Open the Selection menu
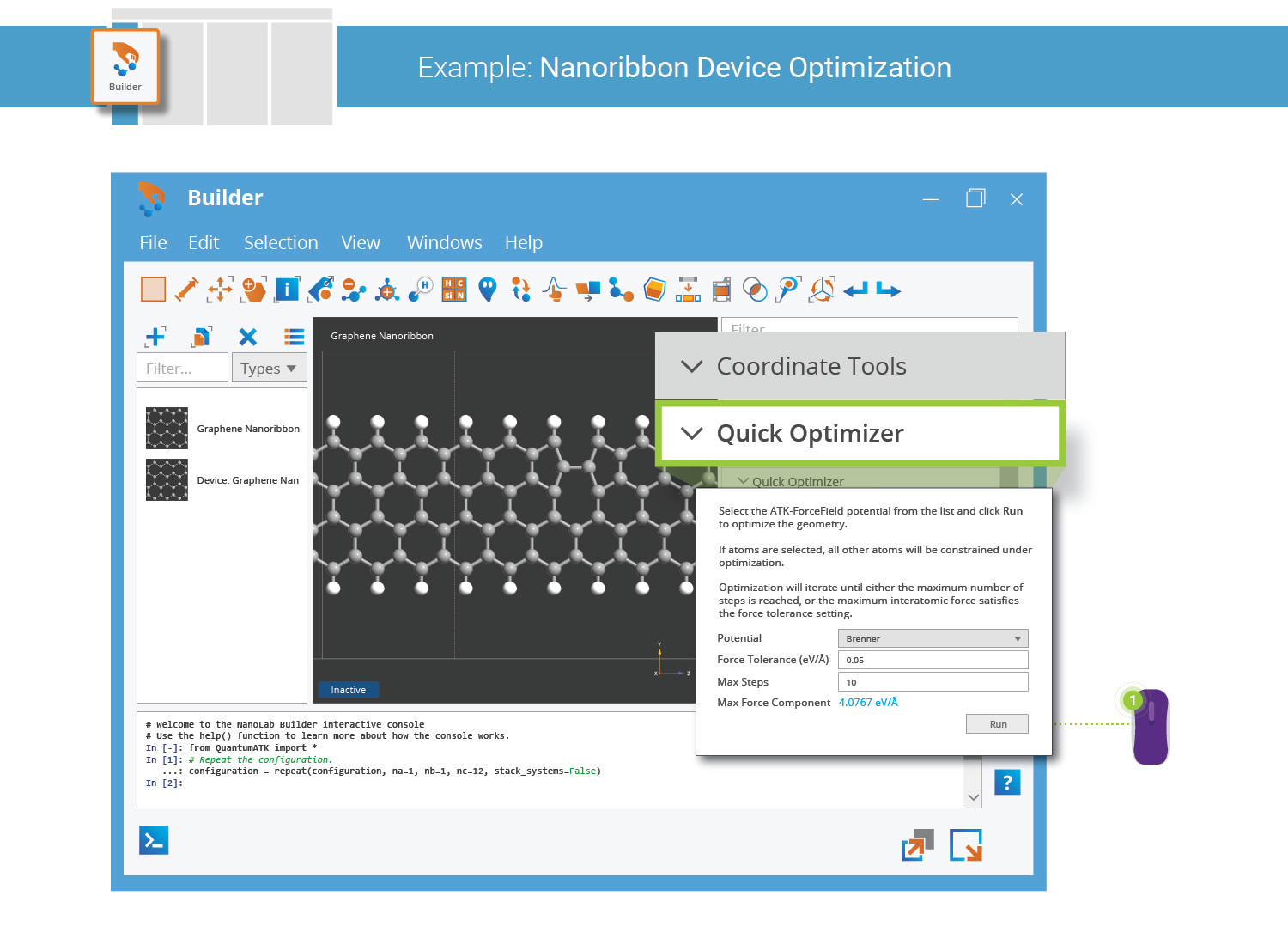Screen dimensions: 1288x945 (281, 243)
